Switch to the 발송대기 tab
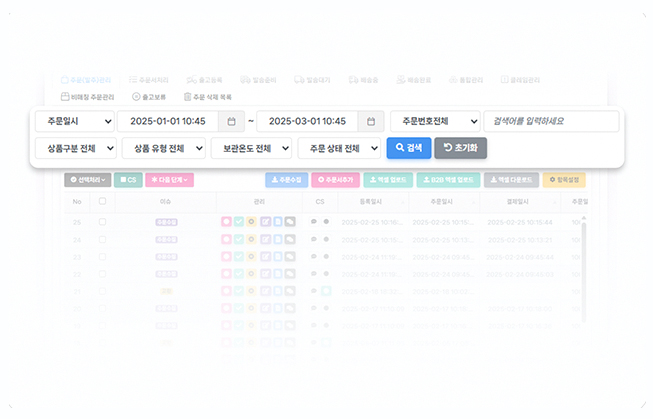This screenshot has width=653, height=419. (312, 80)
